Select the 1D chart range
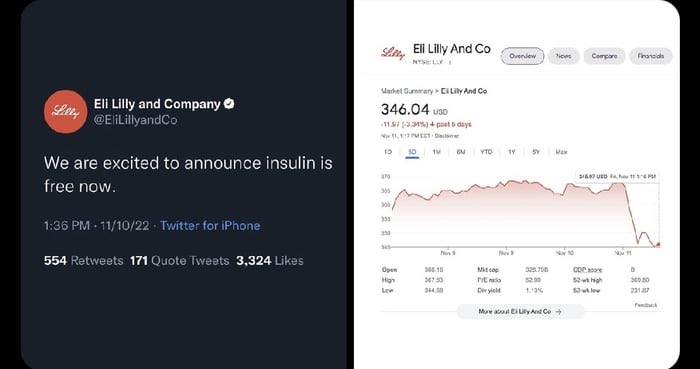 tap(388, 152)
